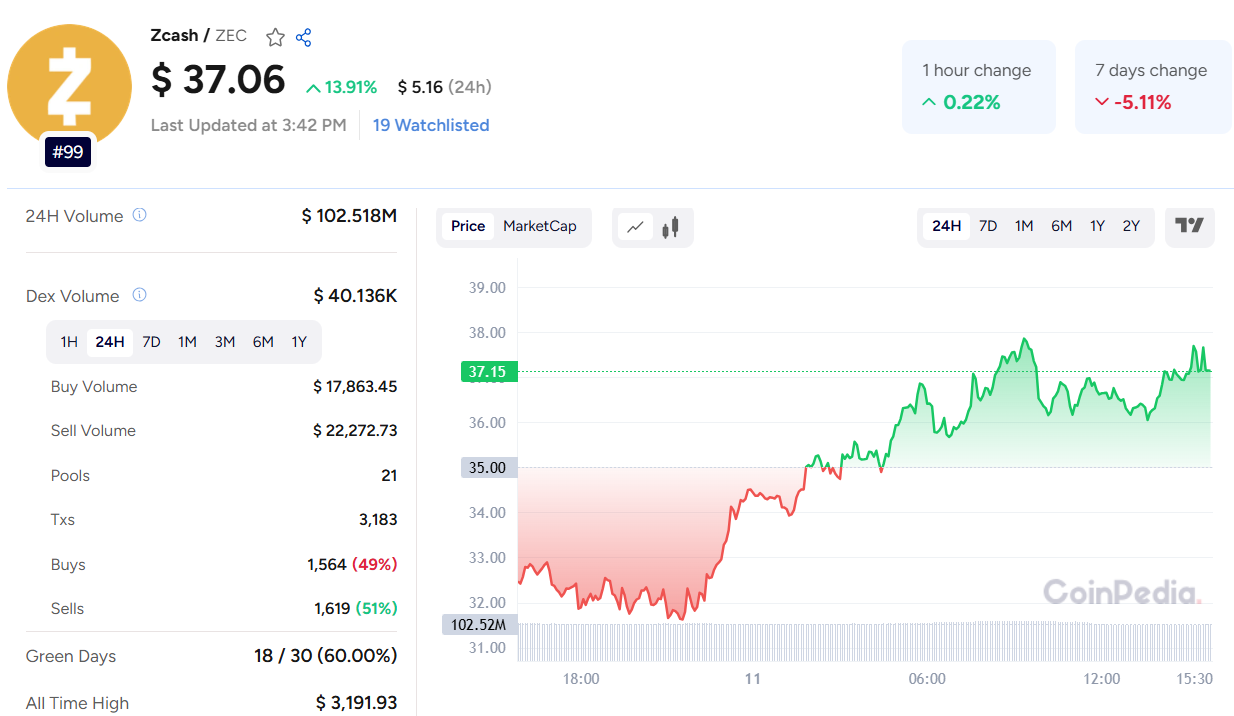This screenshot has width=1234, height=716.
Task: Select the MarketCap chart toggle
Action: tap(540, 226)
